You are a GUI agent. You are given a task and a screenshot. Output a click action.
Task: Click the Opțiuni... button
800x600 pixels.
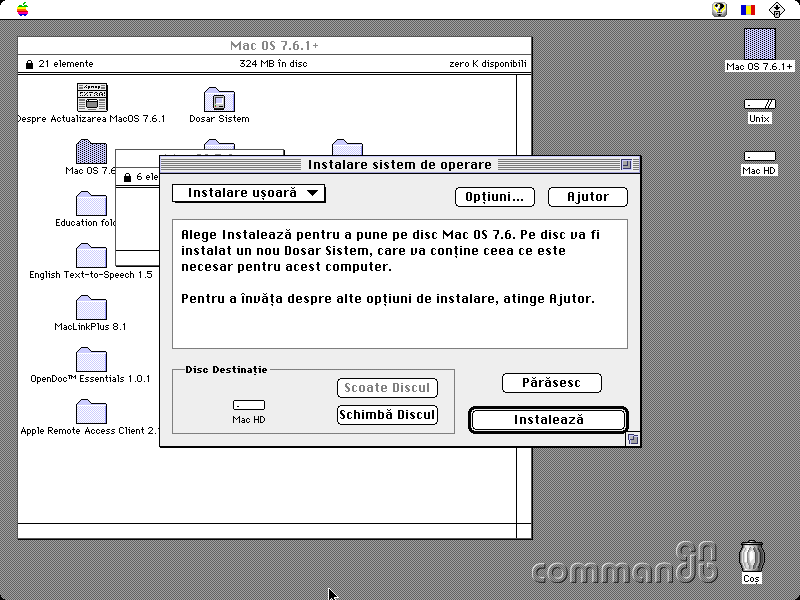point(494,197)
